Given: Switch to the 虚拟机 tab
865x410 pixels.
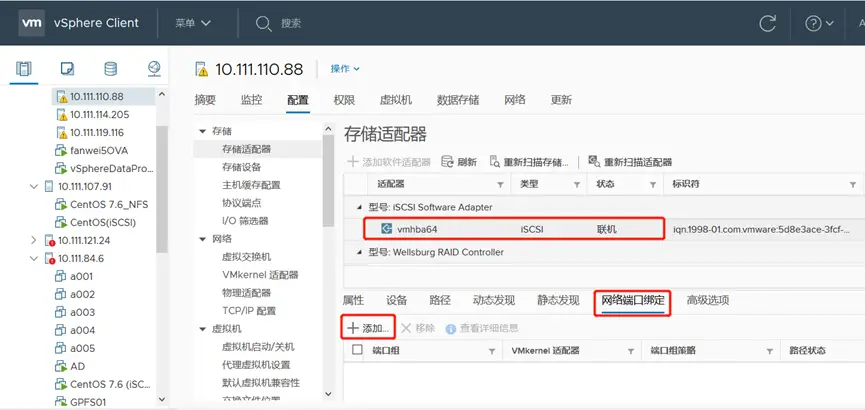Looking at the screenshot, I should (396, 100).
